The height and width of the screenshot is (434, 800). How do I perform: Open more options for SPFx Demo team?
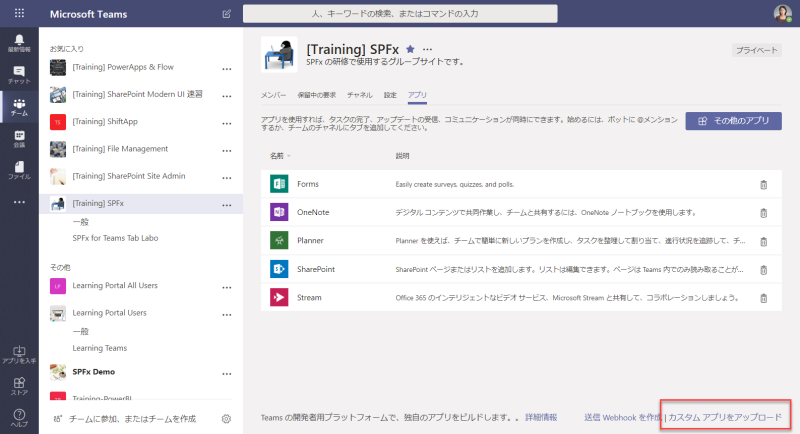coord(227,374)
